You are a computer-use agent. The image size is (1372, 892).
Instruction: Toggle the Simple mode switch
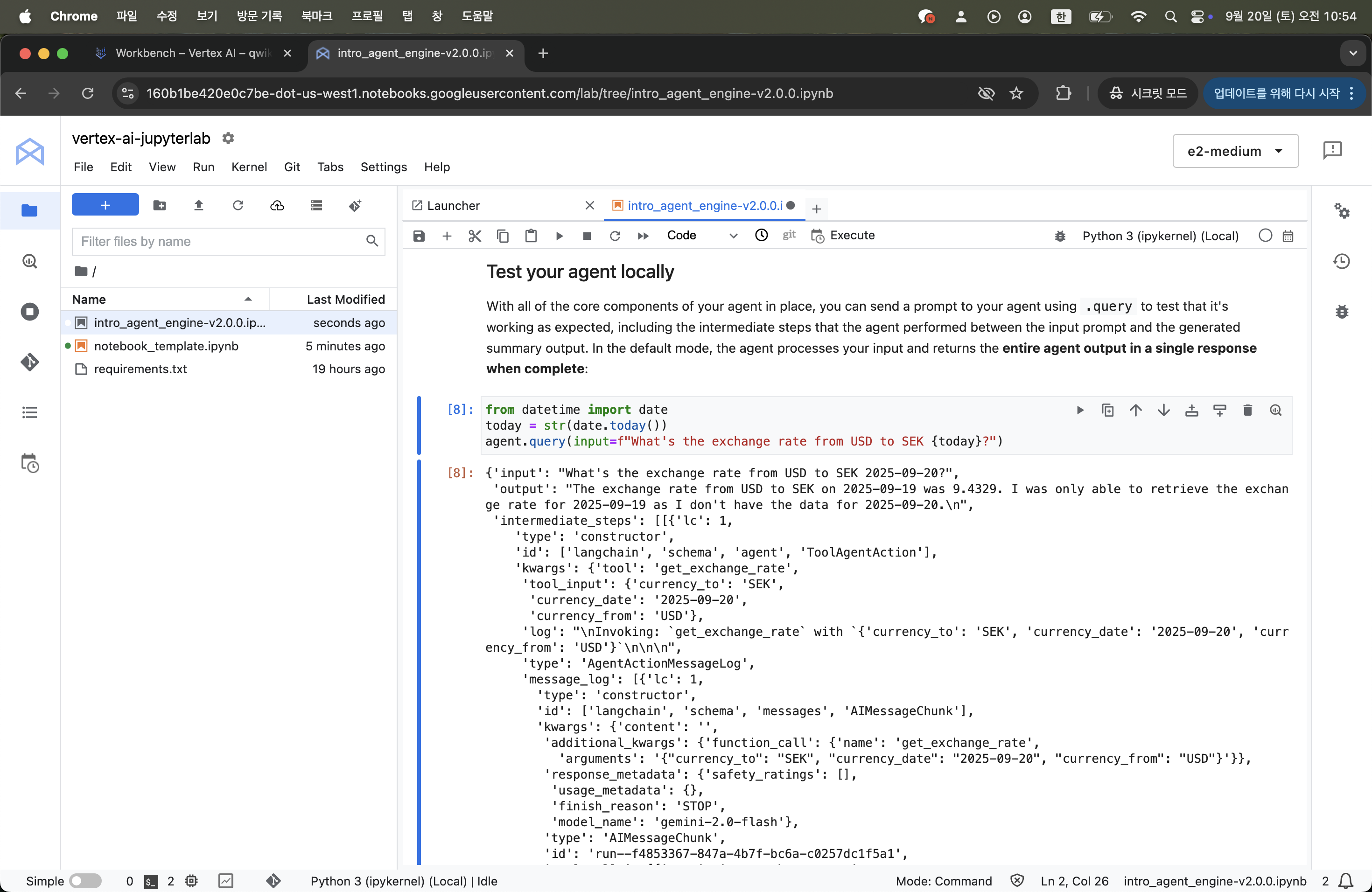click(85, 880)
